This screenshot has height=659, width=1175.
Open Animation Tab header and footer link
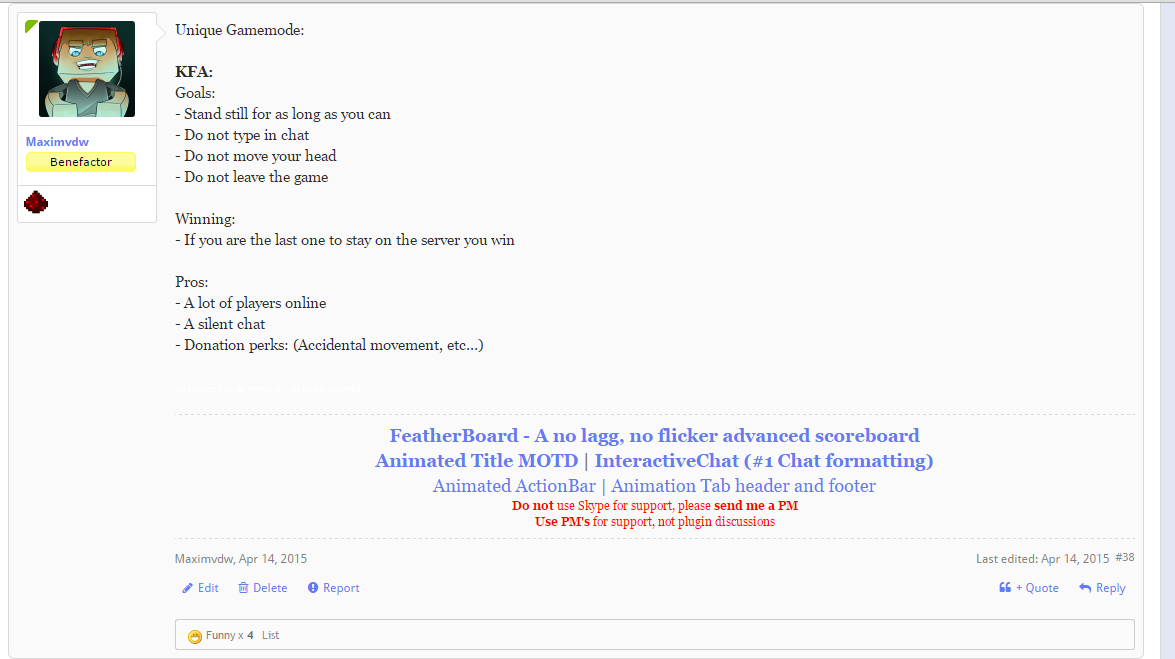tap(743, 486)
